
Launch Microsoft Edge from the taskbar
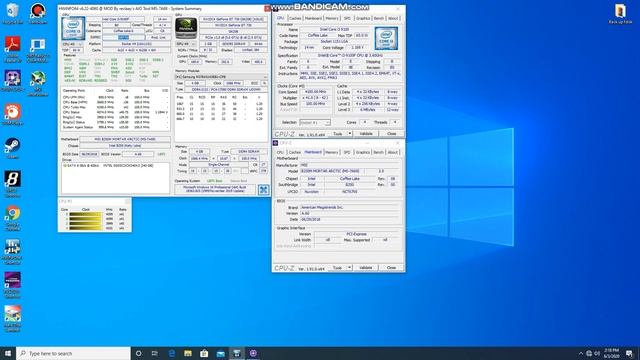171,353
